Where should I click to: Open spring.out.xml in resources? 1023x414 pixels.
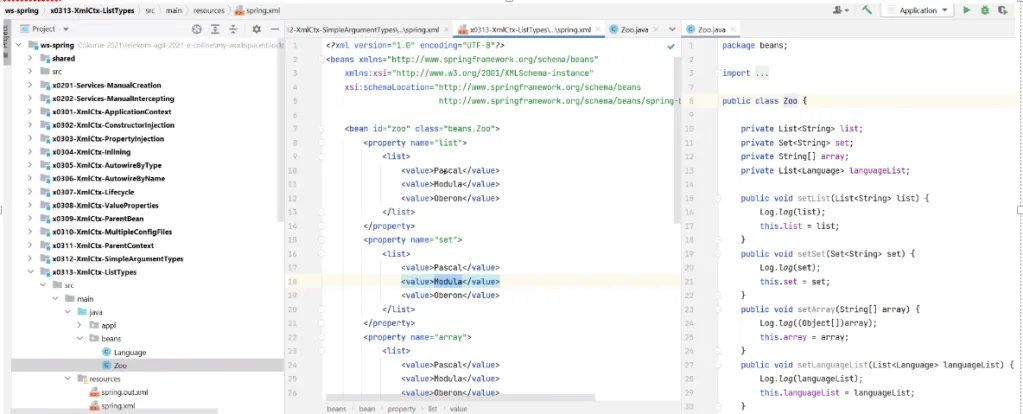(124, 392)
